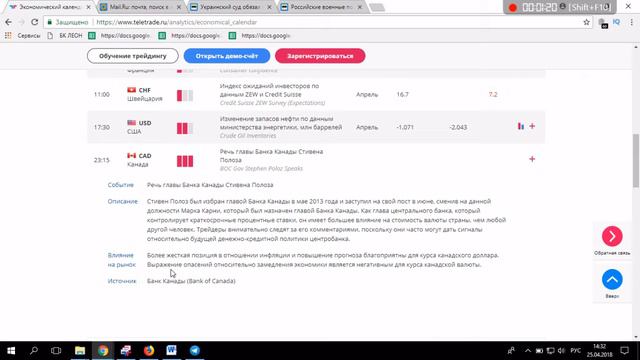Select CAD Poloz speech event title

[x=271, y=156]
